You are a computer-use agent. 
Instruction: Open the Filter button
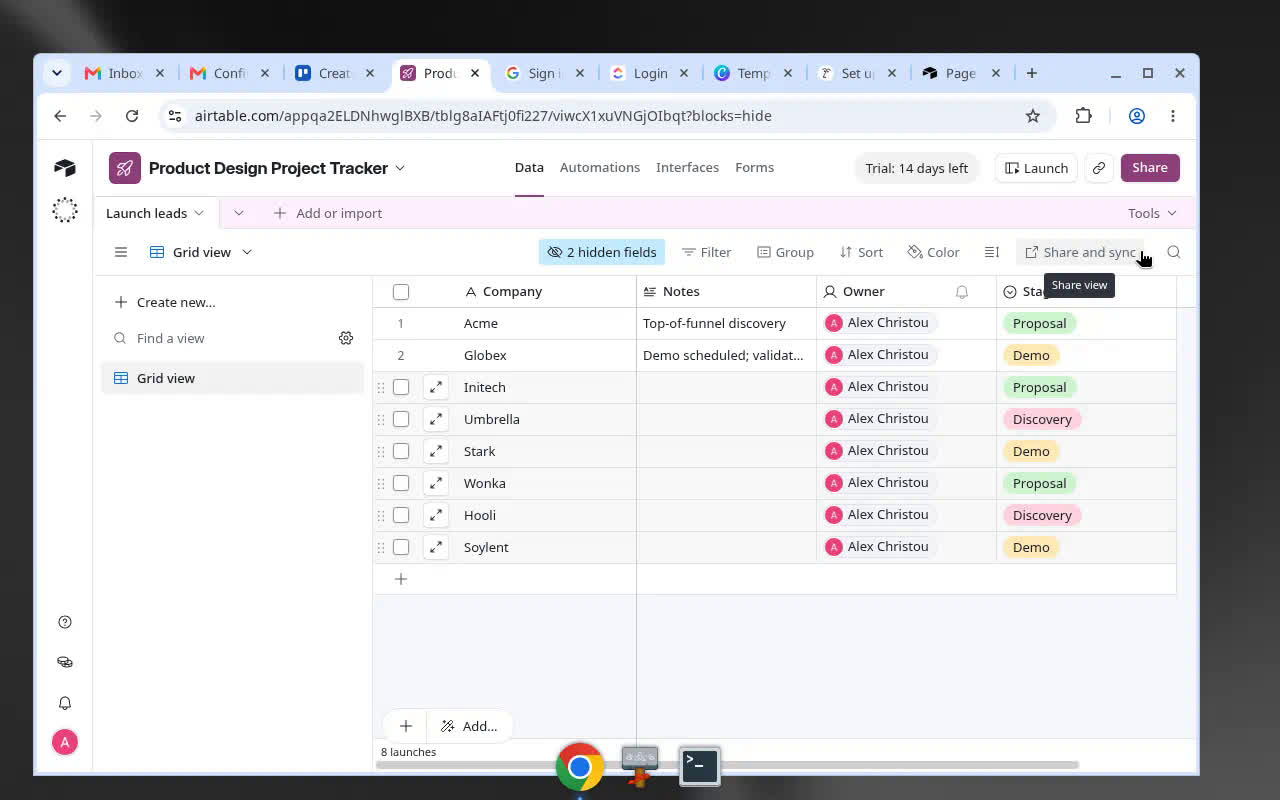coord(706,252)
